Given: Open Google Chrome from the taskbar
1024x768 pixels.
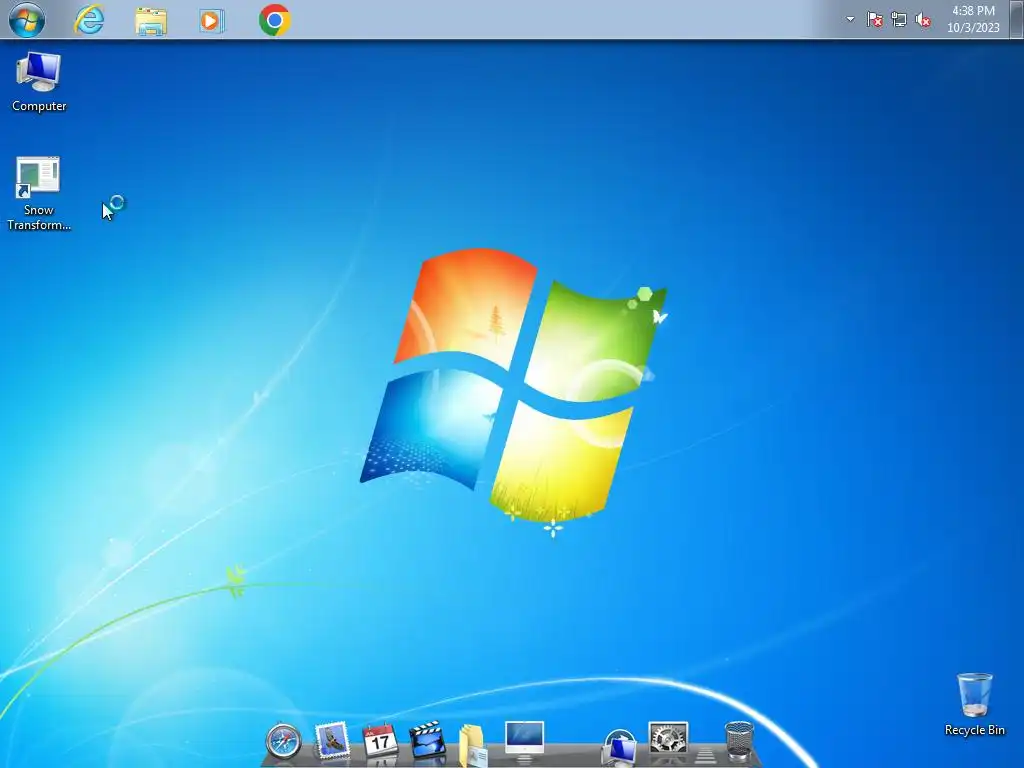Looking at the screenshot, I should [x=275, y=20].
